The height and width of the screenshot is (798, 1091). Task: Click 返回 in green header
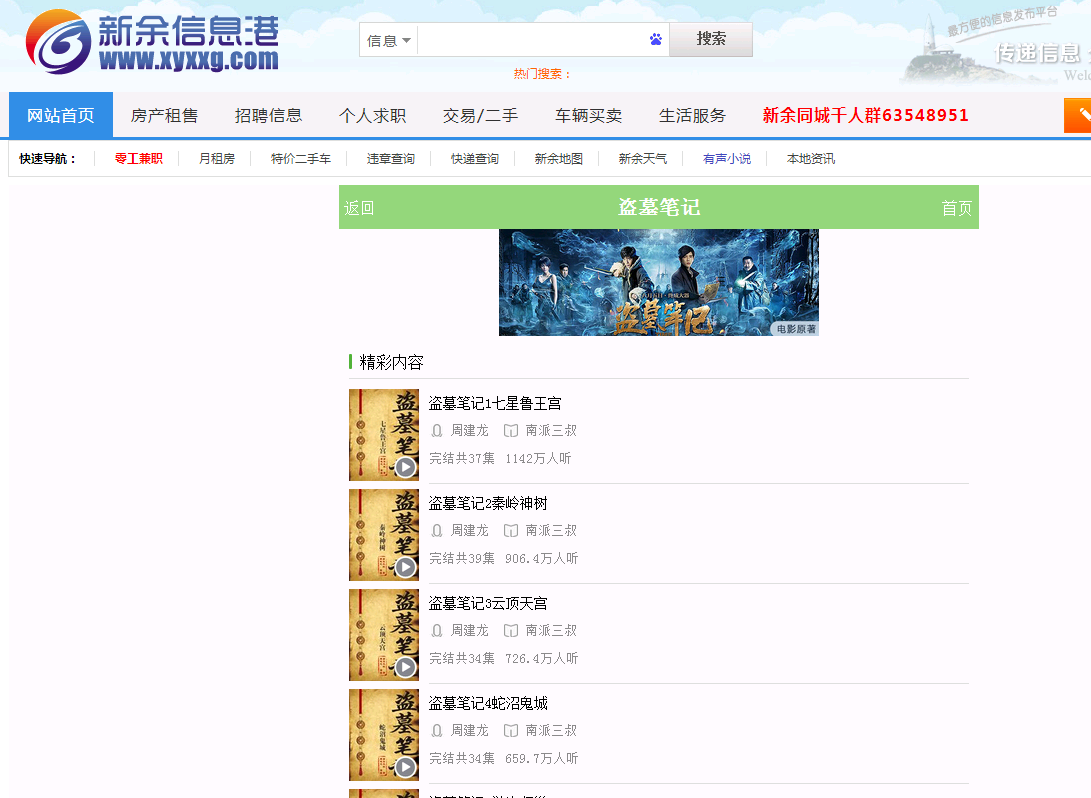click(359, 208)
